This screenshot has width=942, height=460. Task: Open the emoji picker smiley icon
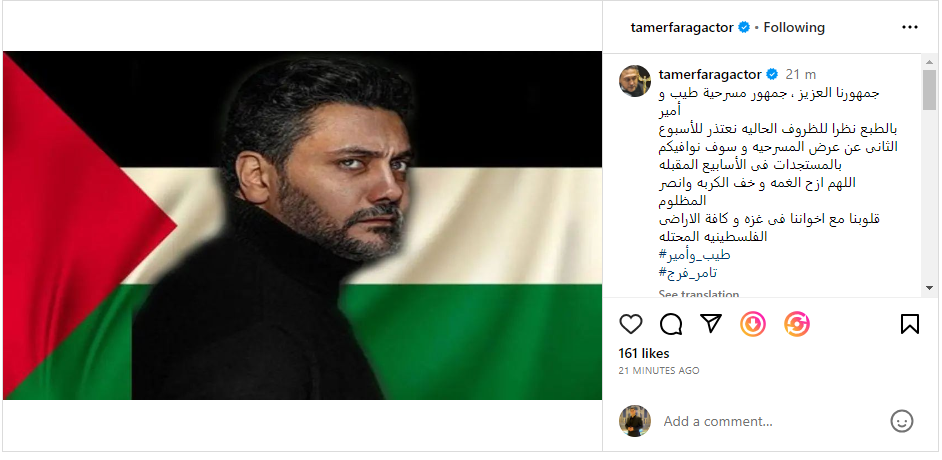pyautogui.click(x=901, y=421)
